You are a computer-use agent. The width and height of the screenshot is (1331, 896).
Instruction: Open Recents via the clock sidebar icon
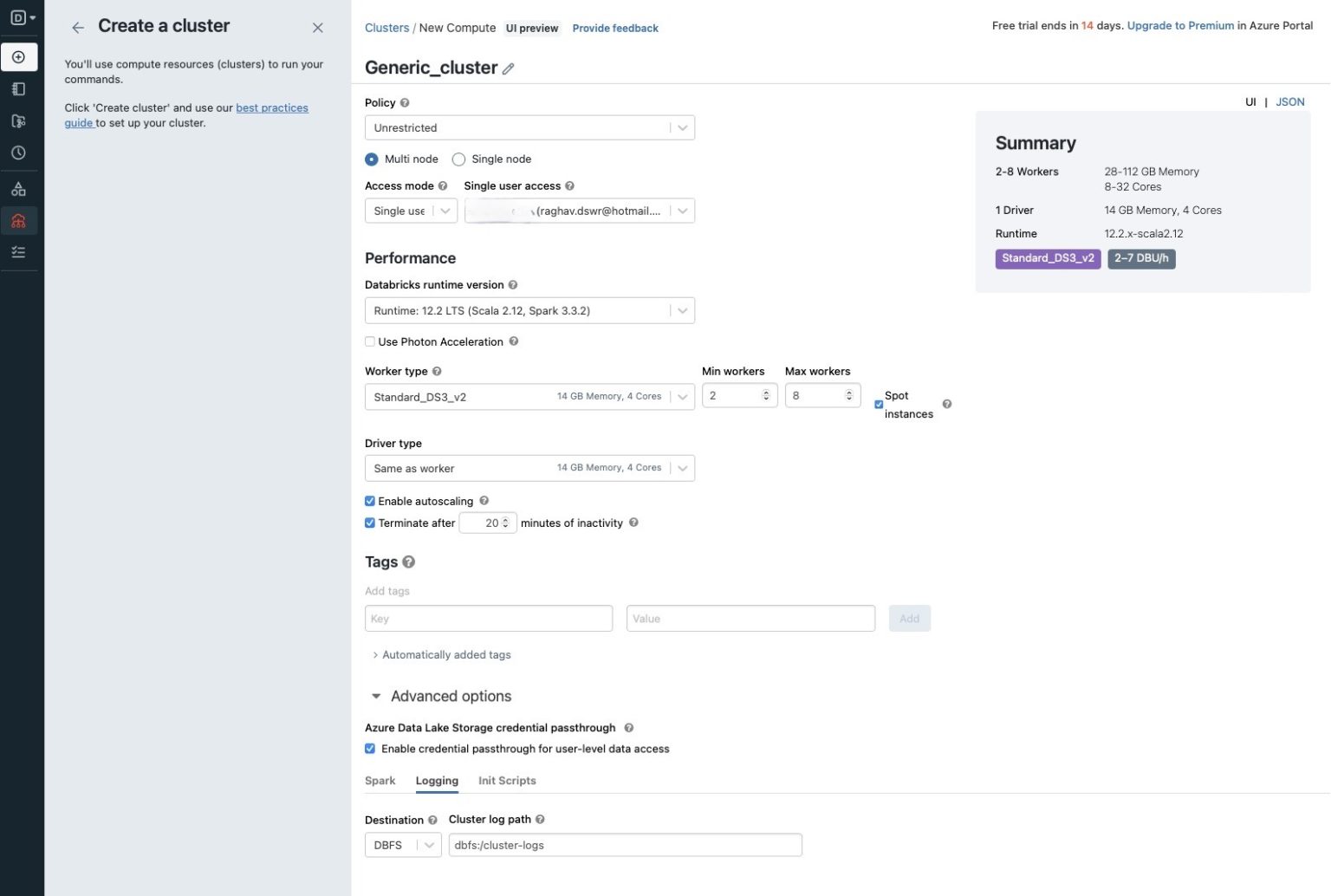tap(19, 153)
